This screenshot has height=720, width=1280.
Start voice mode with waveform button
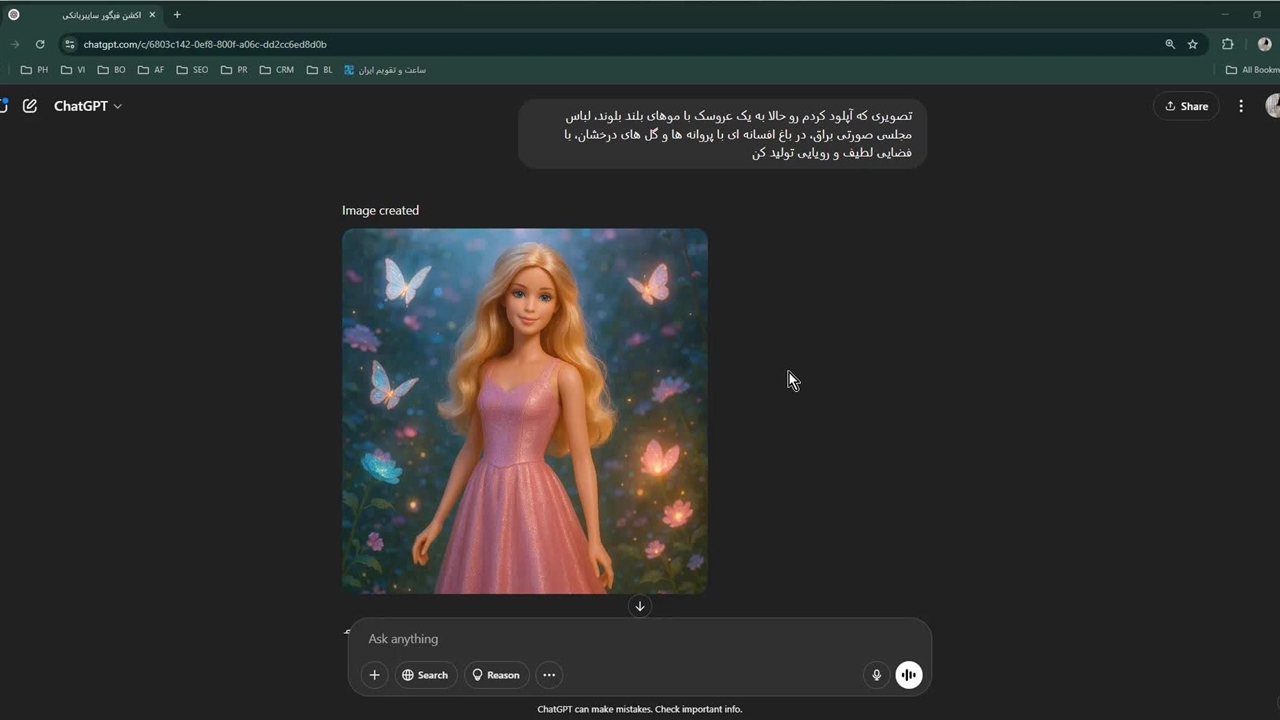(x=908, y=675)
